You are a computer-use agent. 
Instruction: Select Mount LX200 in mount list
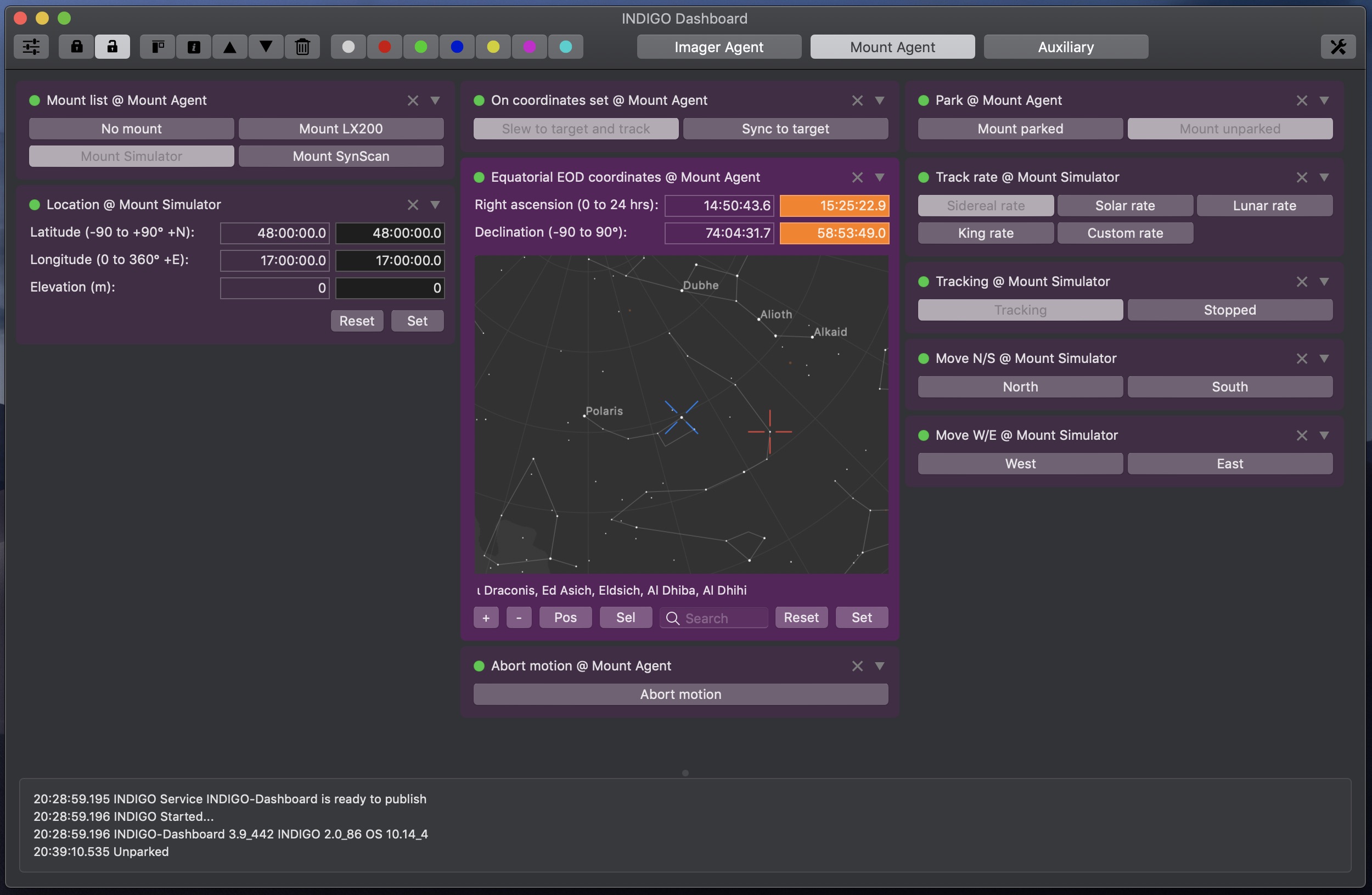(341, 128)
